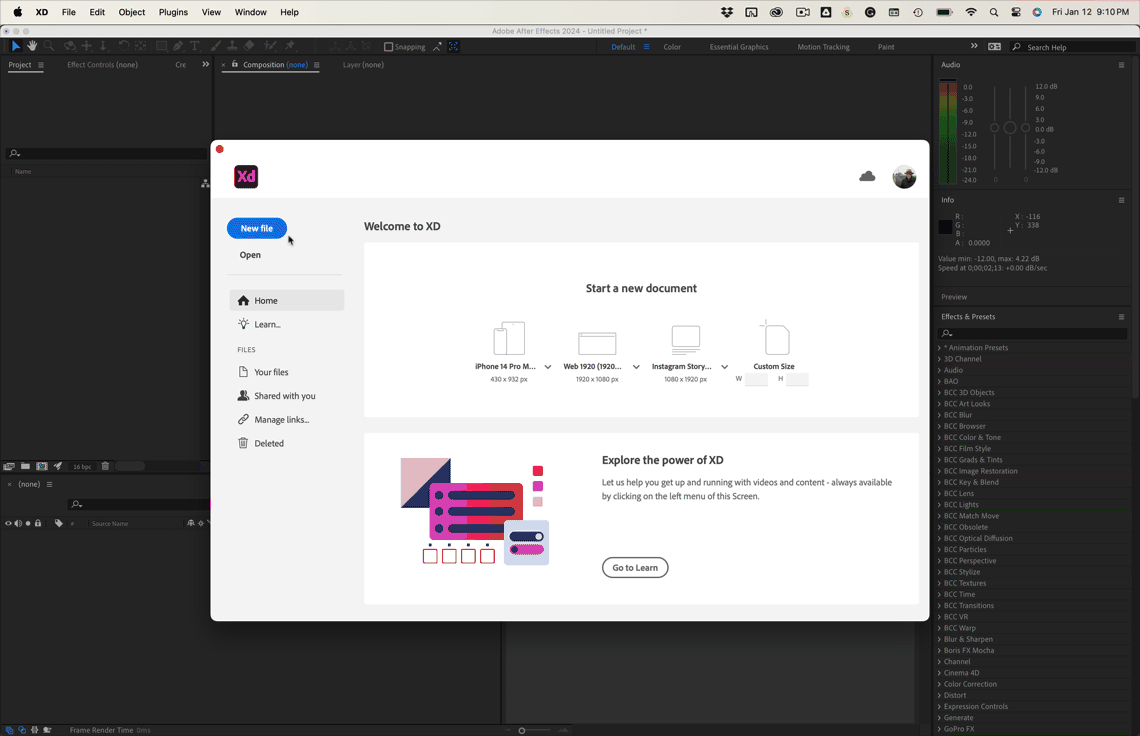The height and width of the screenshot is (736, 1140).
Task: Switch to the Motion Tracking workspace
Action: tap(823, 47)
